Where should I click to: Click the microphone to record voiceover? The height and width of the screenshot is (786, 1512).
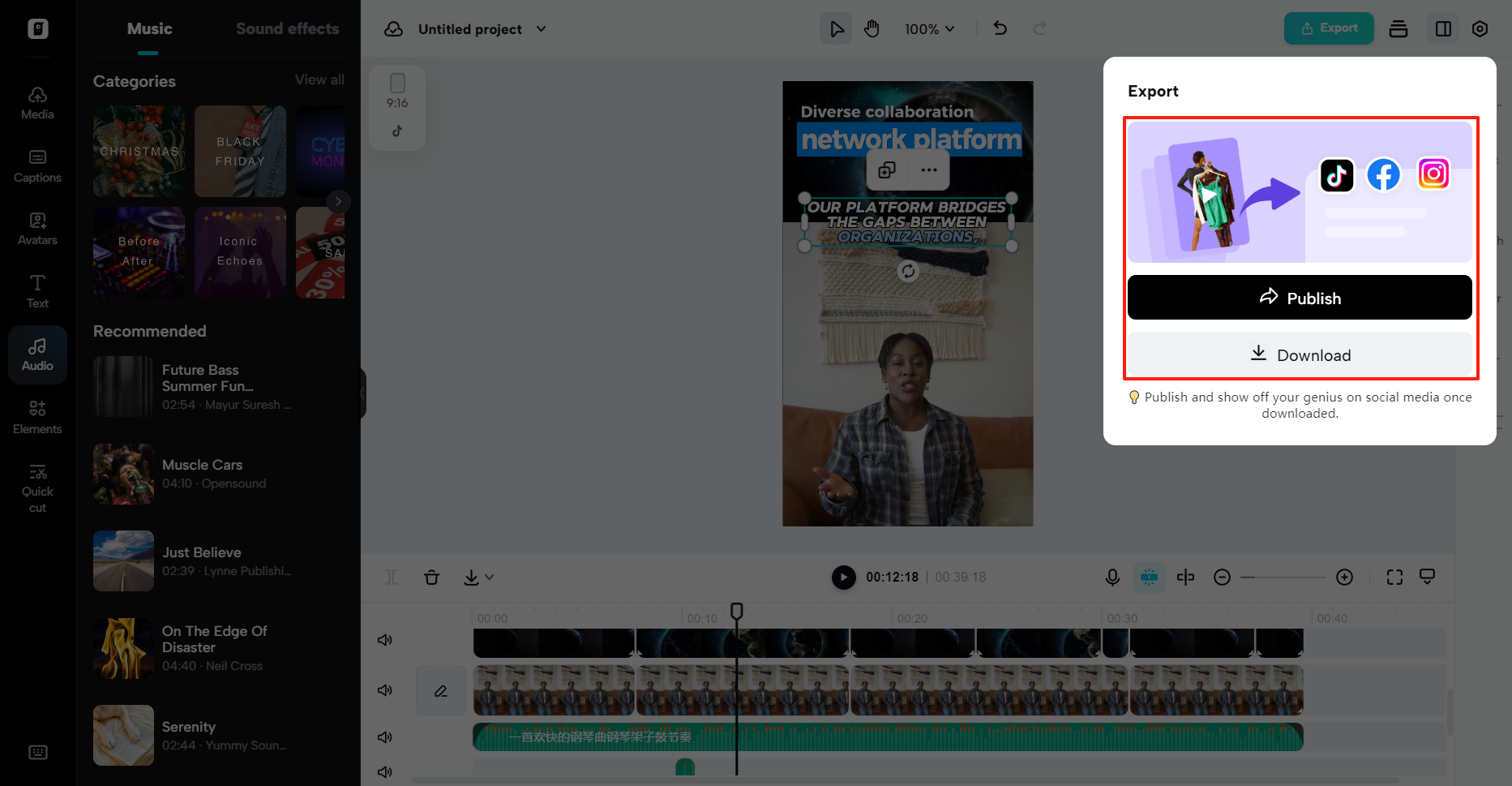click(1112, 577)
